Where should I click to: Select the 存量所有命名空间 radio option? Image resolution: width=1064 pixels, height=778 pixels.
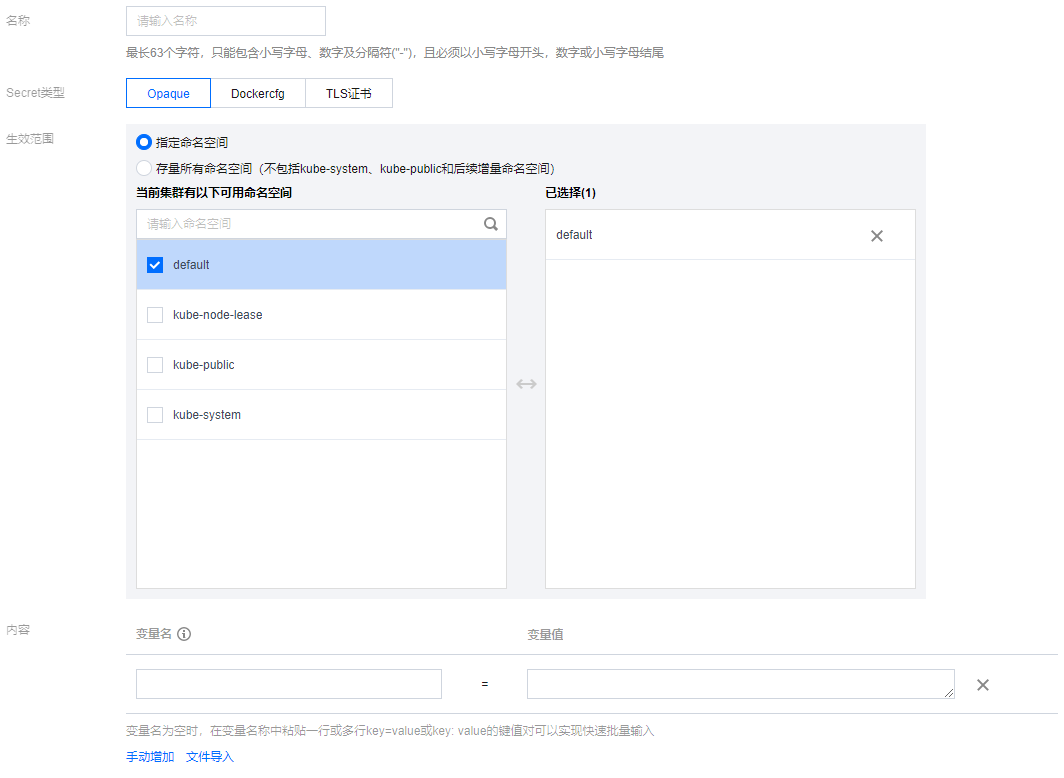143,168
